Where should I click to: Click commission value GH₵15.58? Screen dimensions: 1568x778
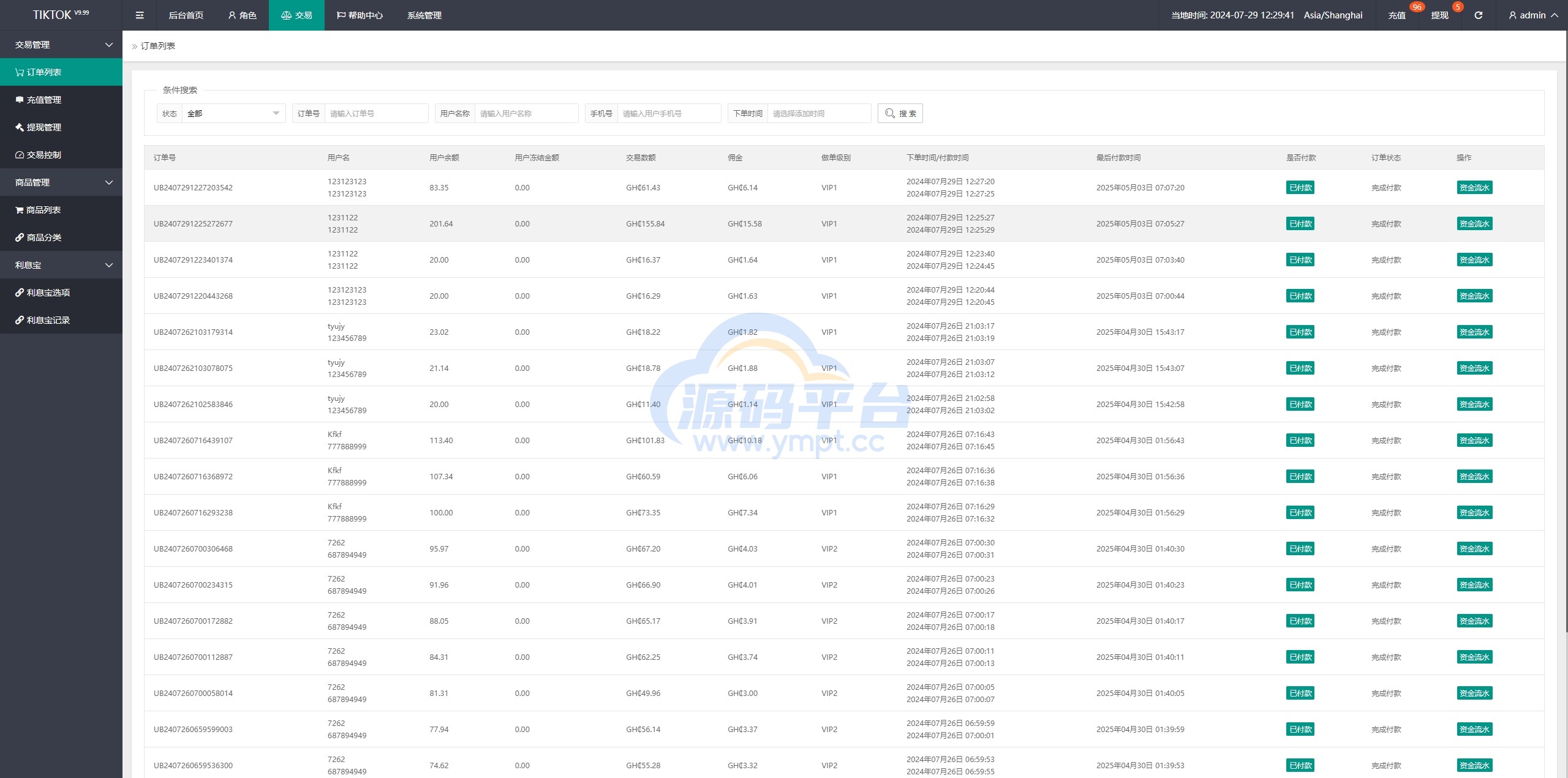point(745,223)
